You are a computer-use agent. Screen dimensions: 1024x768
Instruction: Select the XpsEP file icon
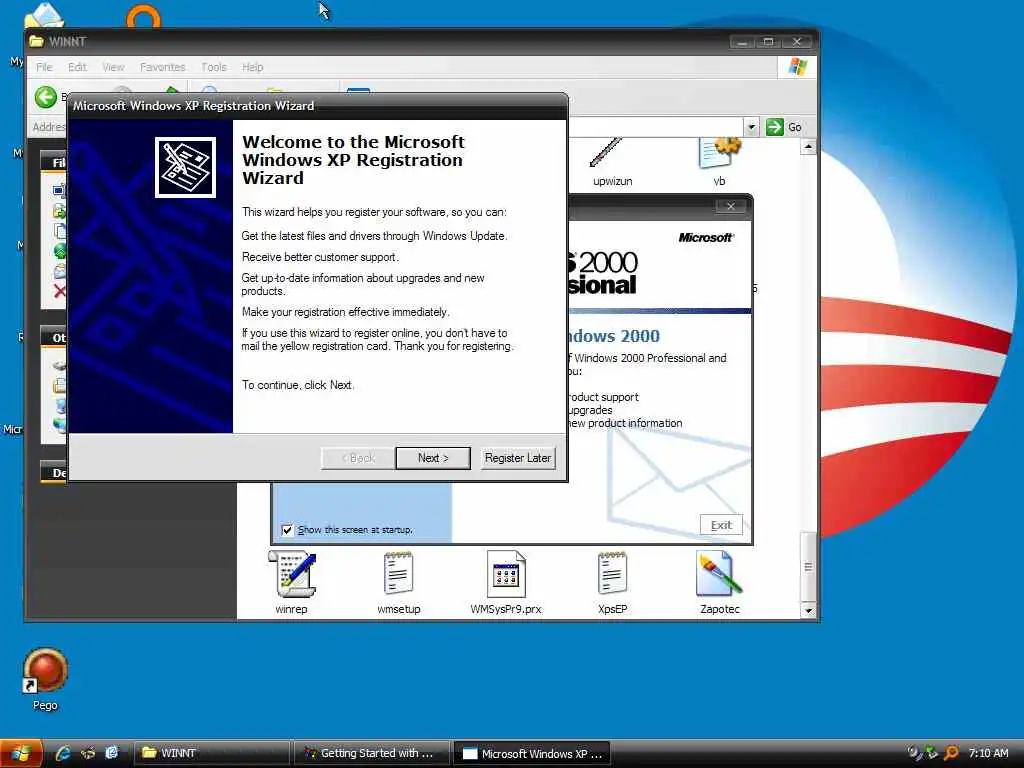pyautogui.click(x=613, y=573)
